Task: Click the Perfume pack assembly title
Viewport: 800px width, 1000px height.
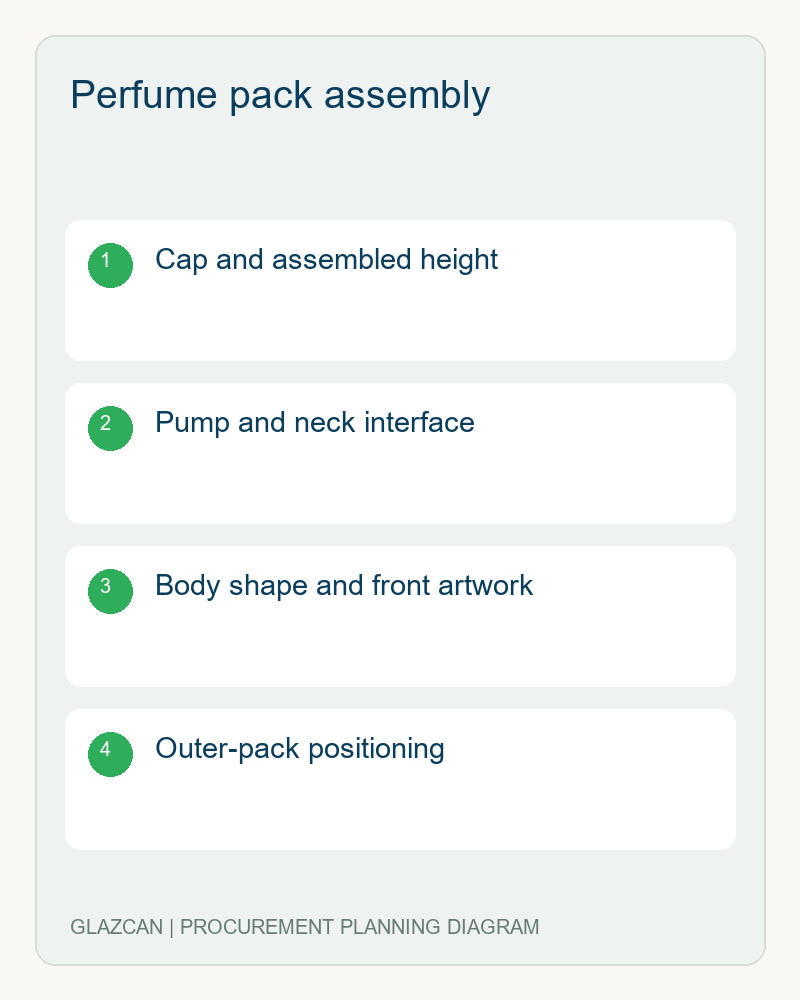Action: 280,96
